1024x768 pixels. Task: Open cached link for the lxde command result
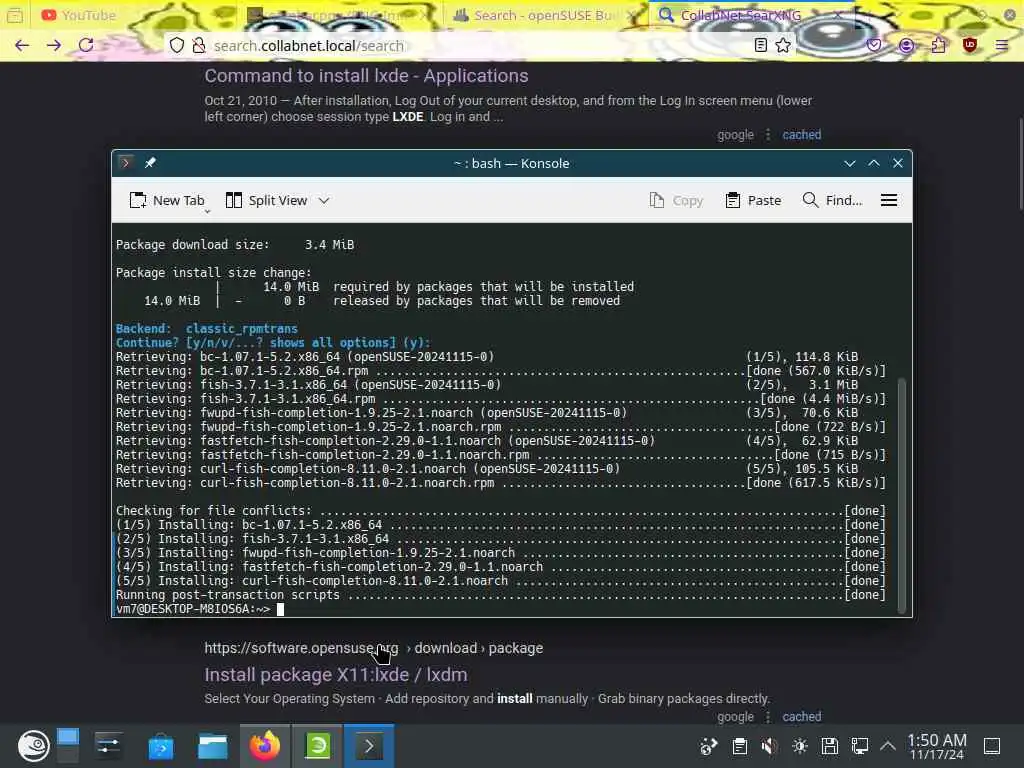point(801,135)
